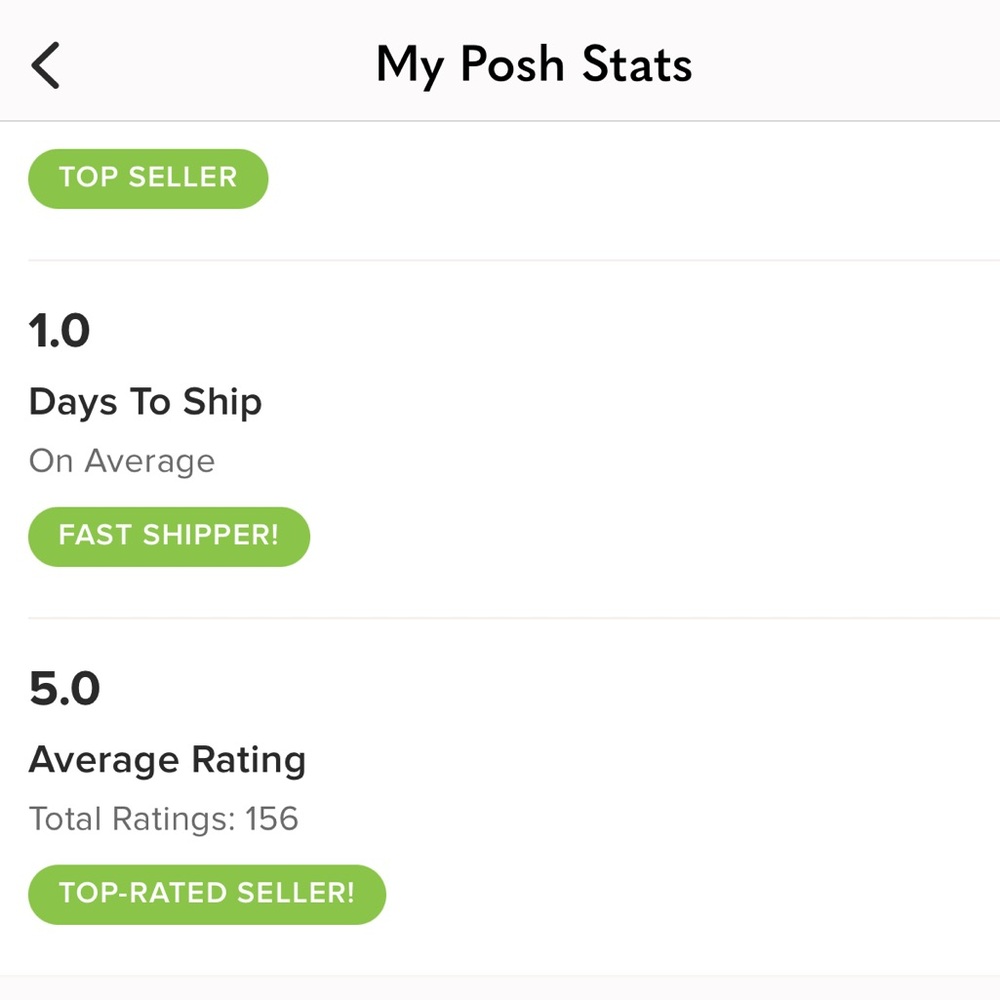Tap the On Average label
The height and width of the screenshot is (1000, 1000).
pos(122,460)
